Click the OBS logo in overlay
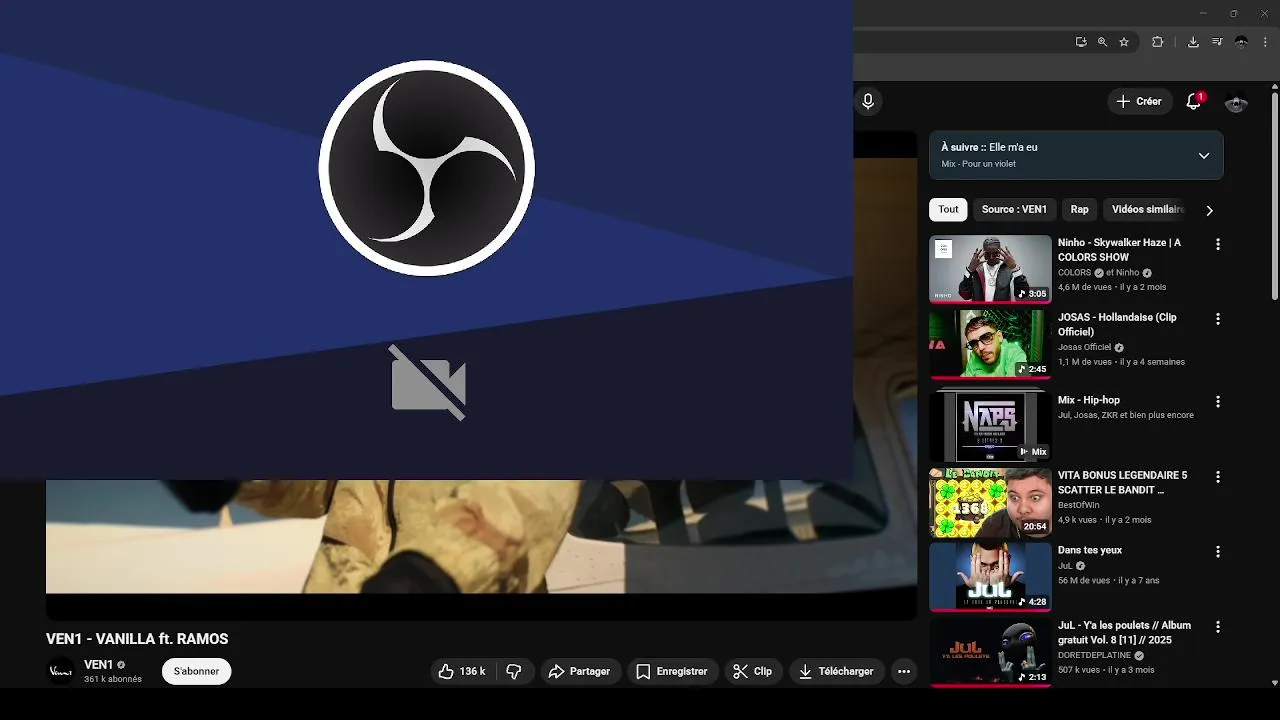The width and height of the screenshot is (1280, 720). pyautogui.click(x=427, y=168)
